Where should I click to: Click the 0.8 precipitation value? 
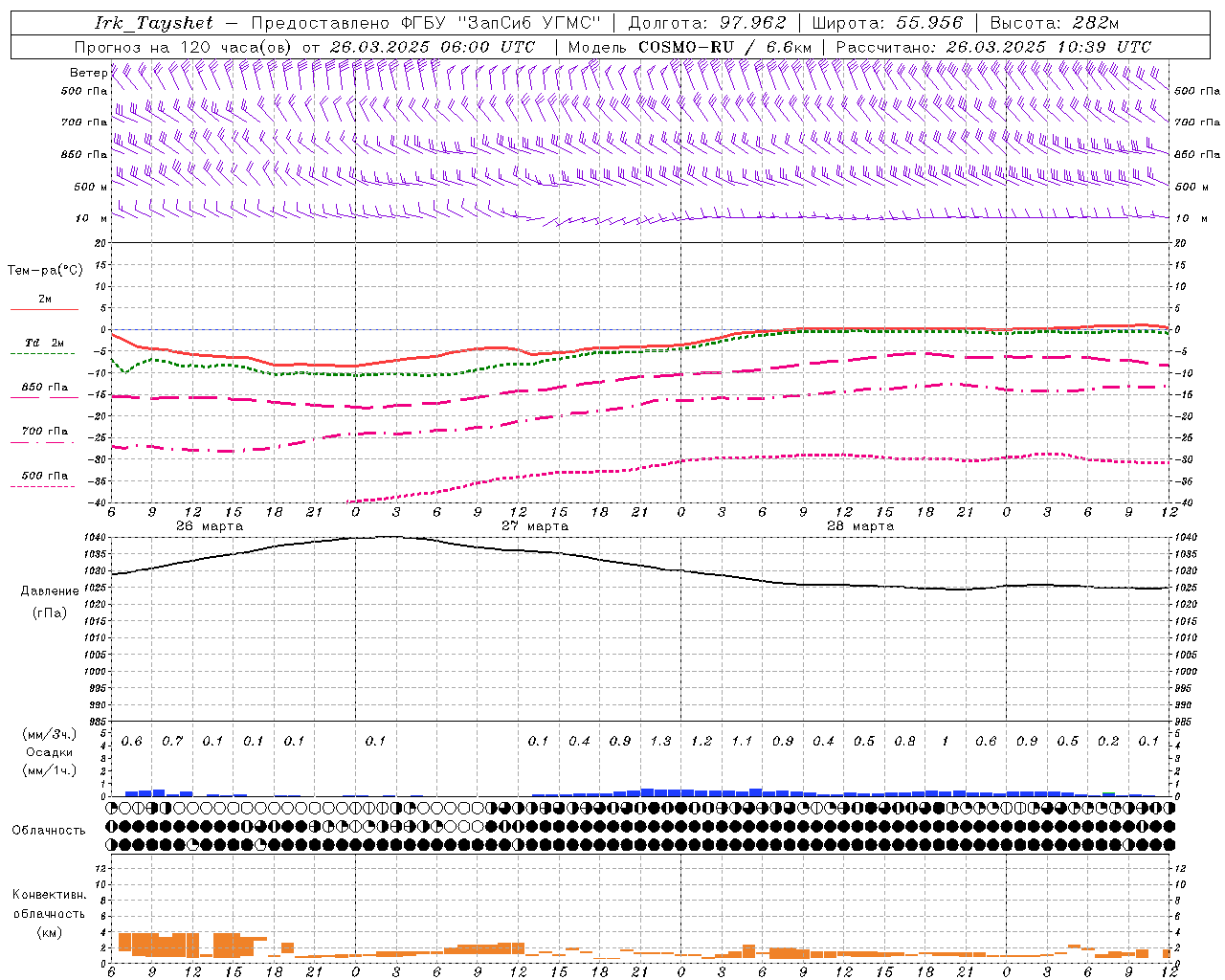pos(905,742)
